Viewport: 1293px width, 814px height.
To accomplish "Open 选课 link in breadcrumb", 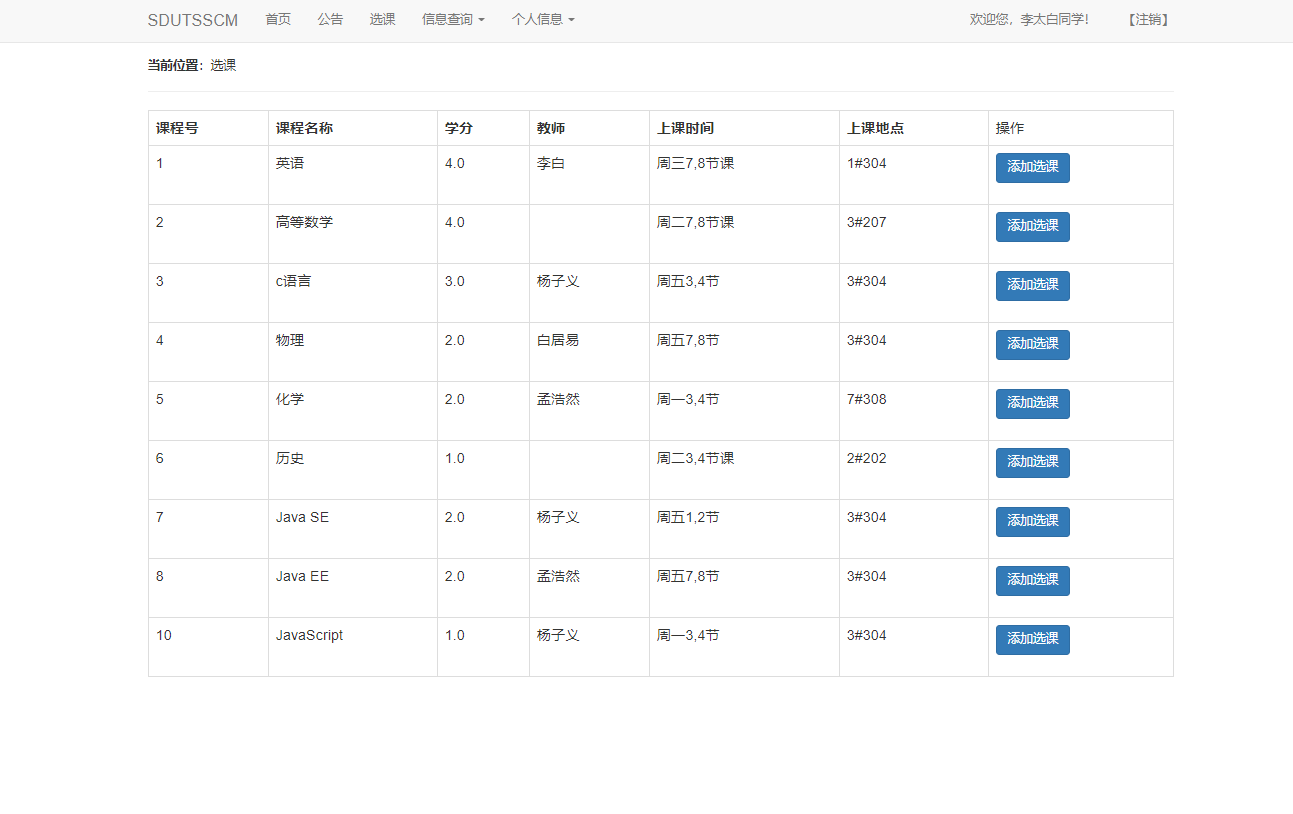I will pyautogui.click(x=223, y=65).
